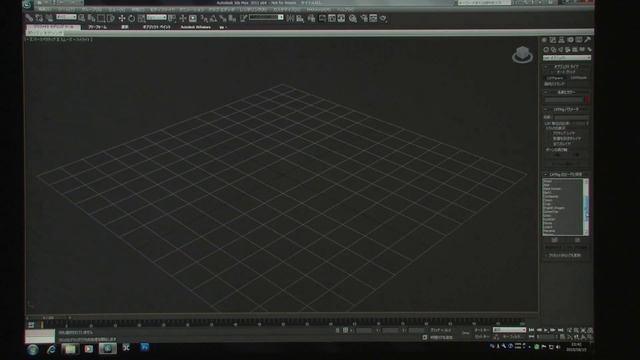This screenshot has width=640, height=360.
Task: Activate the Select and Rotate tool
Action: click(x=131, y=18)
